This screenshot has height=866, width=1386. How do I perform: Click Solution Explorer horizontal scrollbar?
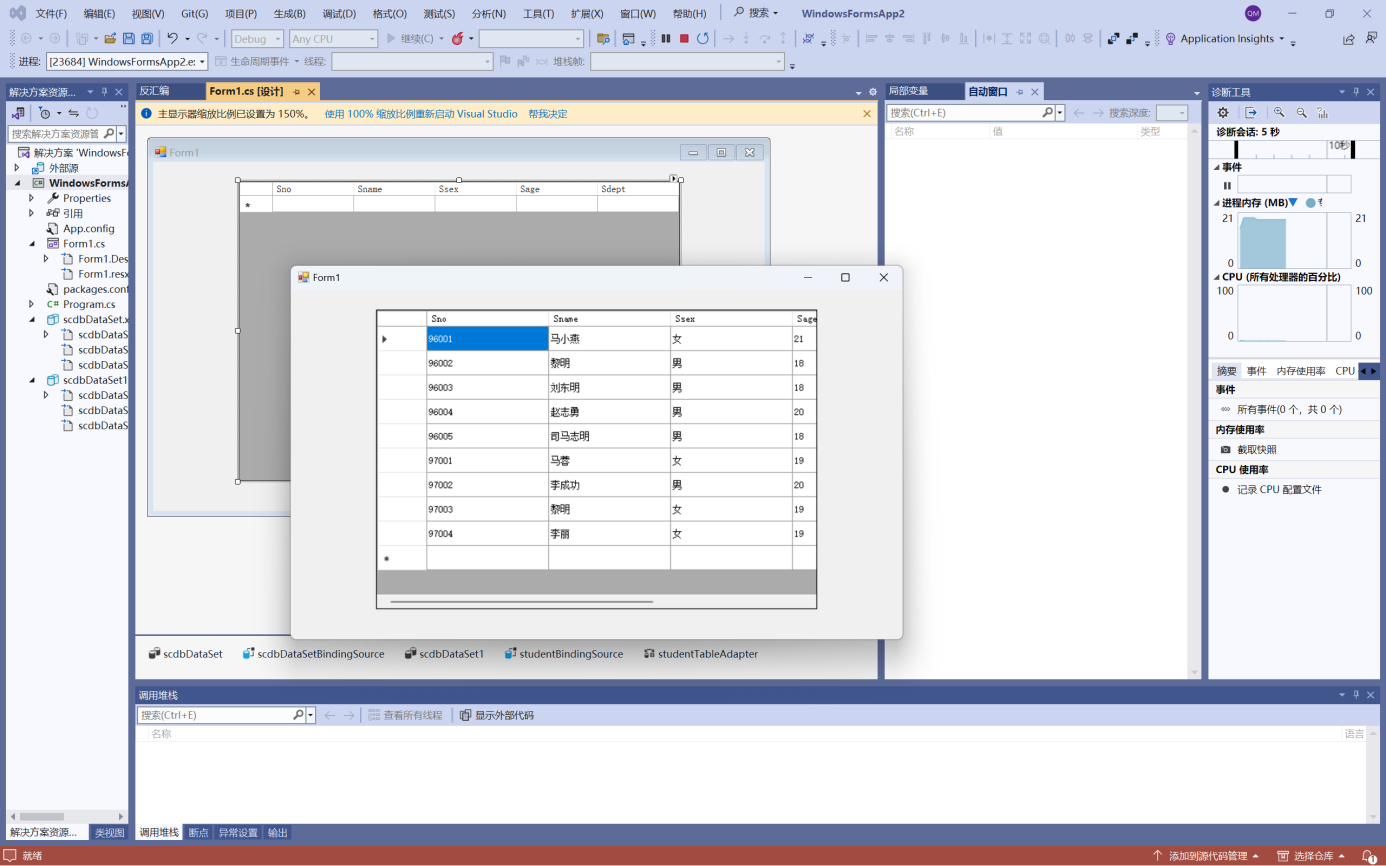point(41,817)
